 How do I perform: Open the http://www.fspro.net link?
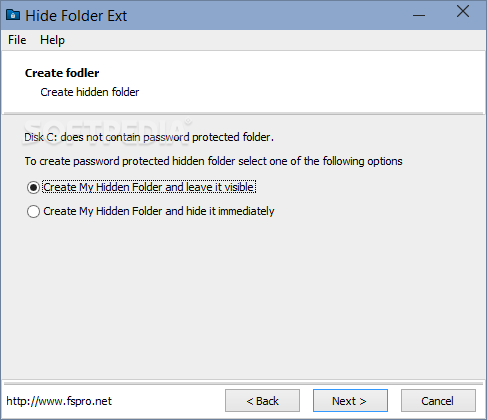click(x=59, y=401)
